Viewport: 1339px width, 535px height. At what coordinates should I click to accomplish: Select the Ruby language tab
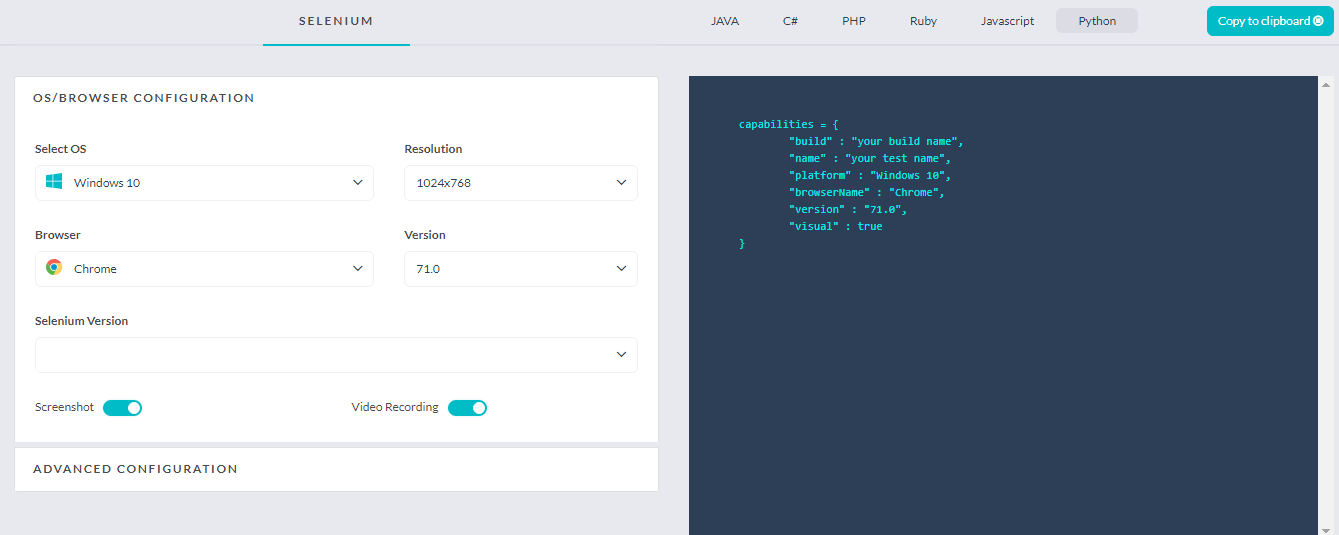pos(923,21)
